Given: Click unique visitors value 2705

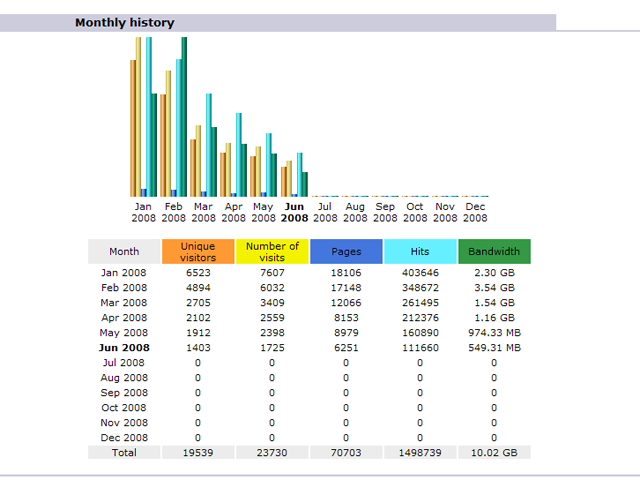Looking at the screenshot, I should pyautogui.click(x=198, y=303).
